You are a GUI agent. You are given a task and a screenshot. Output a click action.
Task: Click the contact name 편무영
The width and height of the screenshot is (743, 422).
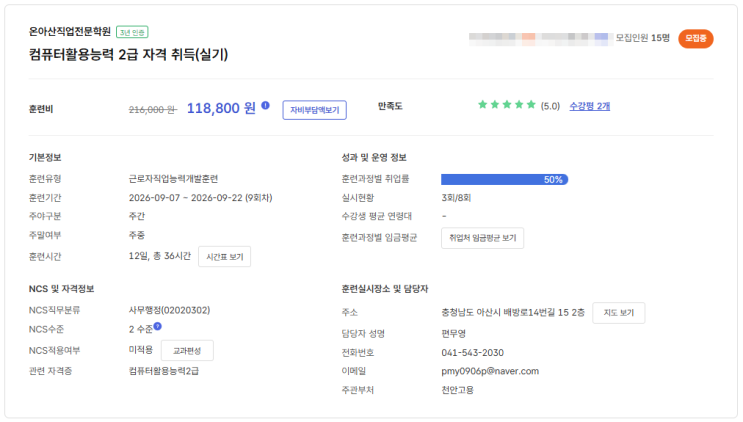(x=453, y=334)
